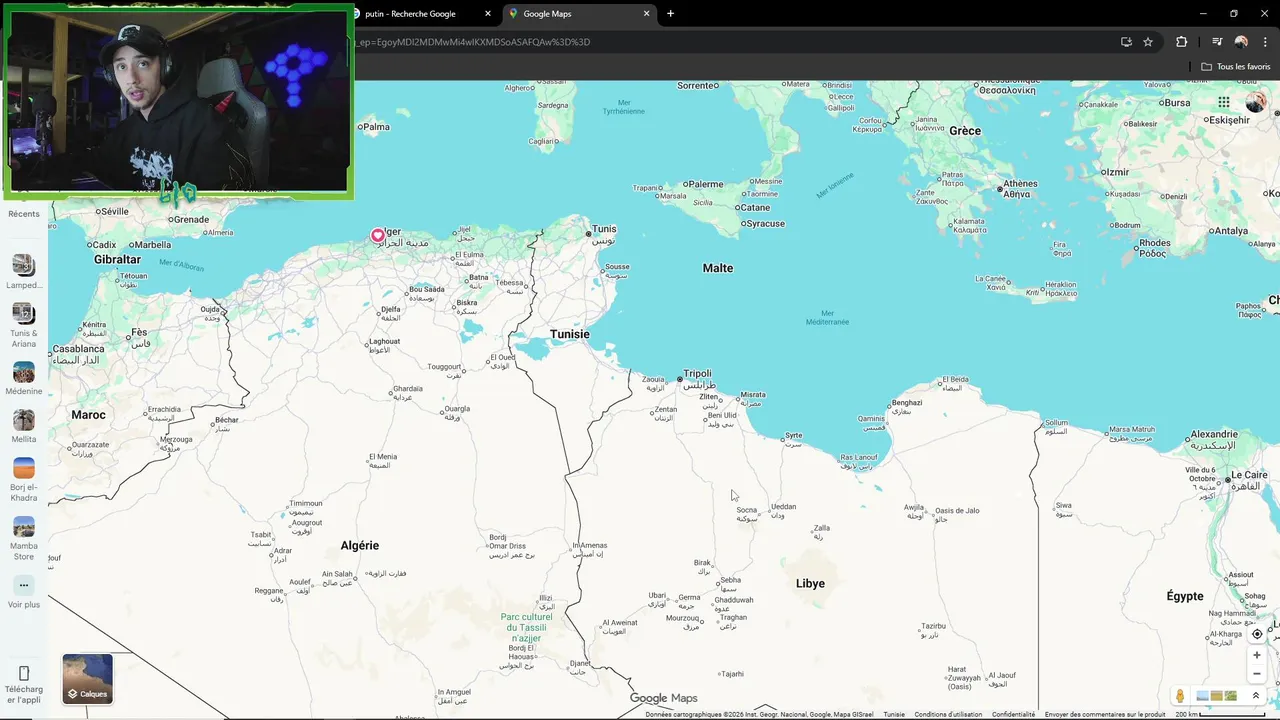
Task: Click the saved heart pin near Alger
Action: coord(377,236)
